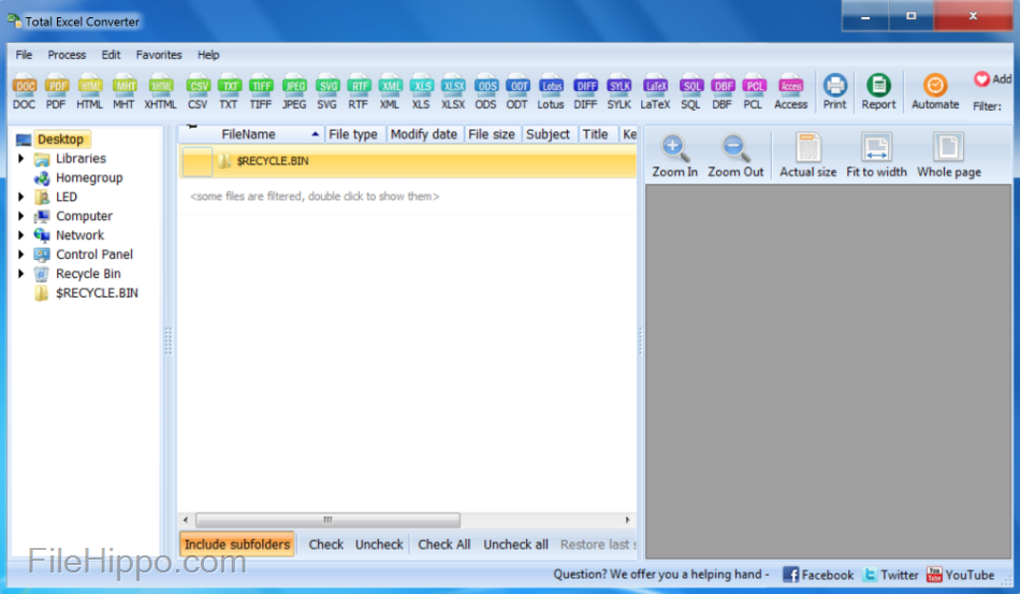Expand the Control Panel tree node
The image size is (1020, 594).
click(x=21, y=254)
